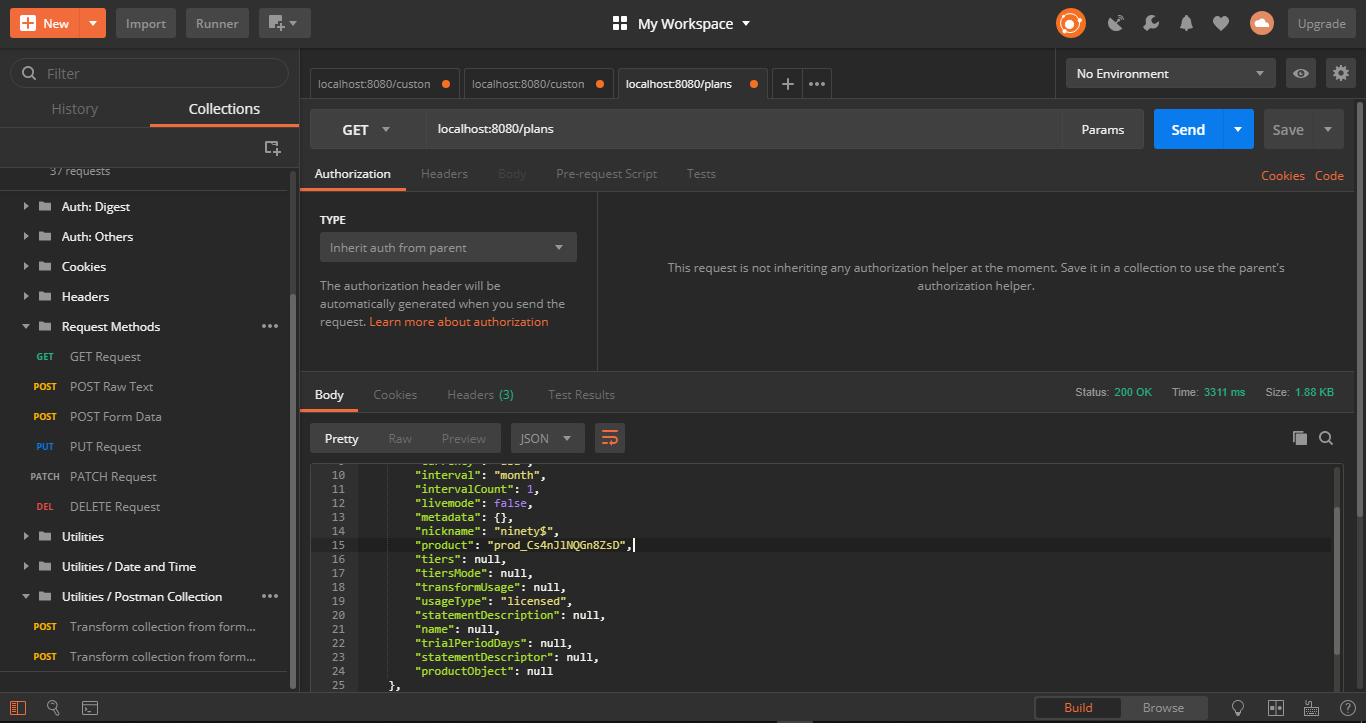Switch to Browse mode
Image resolution: width=1366 pixels, height=723 pixels.
1163,708
